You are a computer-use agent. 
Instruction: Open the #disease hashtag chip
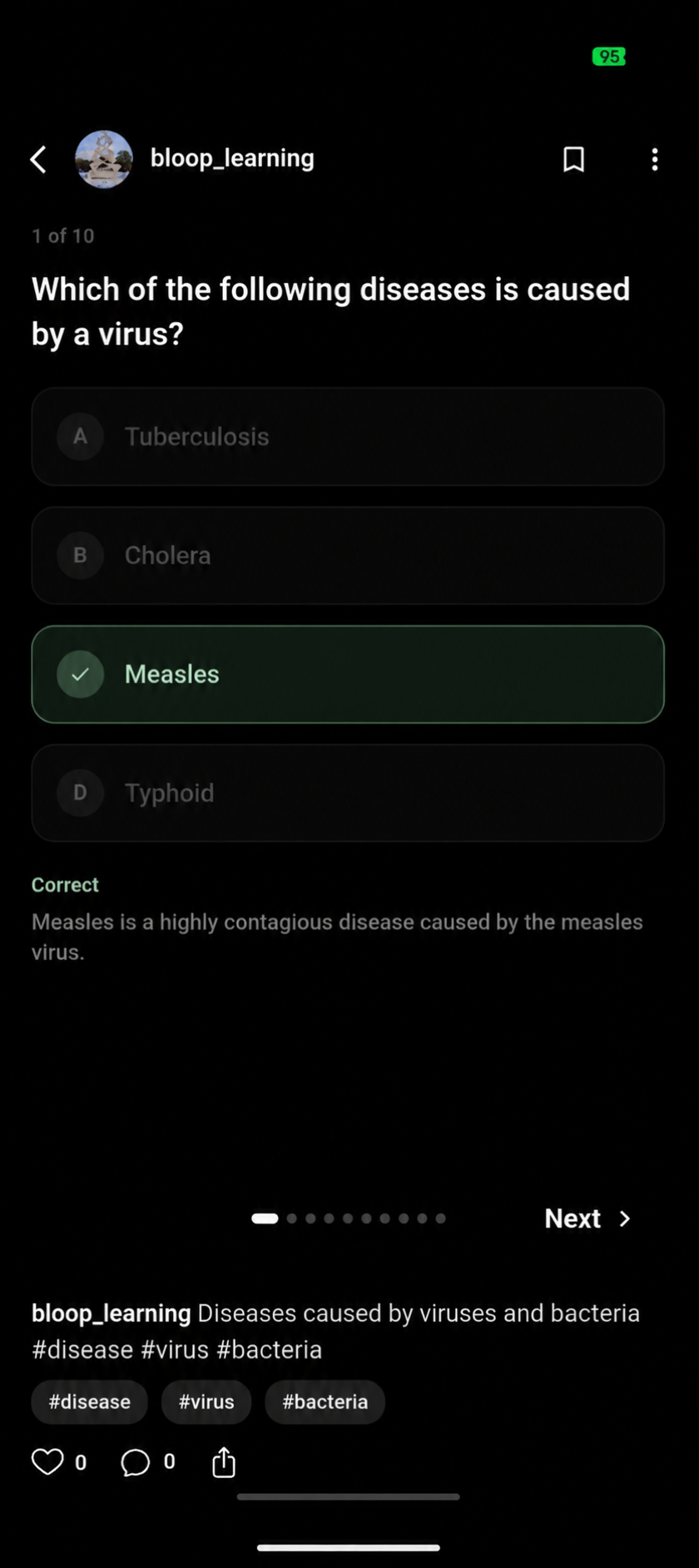pyautogui.click(x=90, y=1402)
